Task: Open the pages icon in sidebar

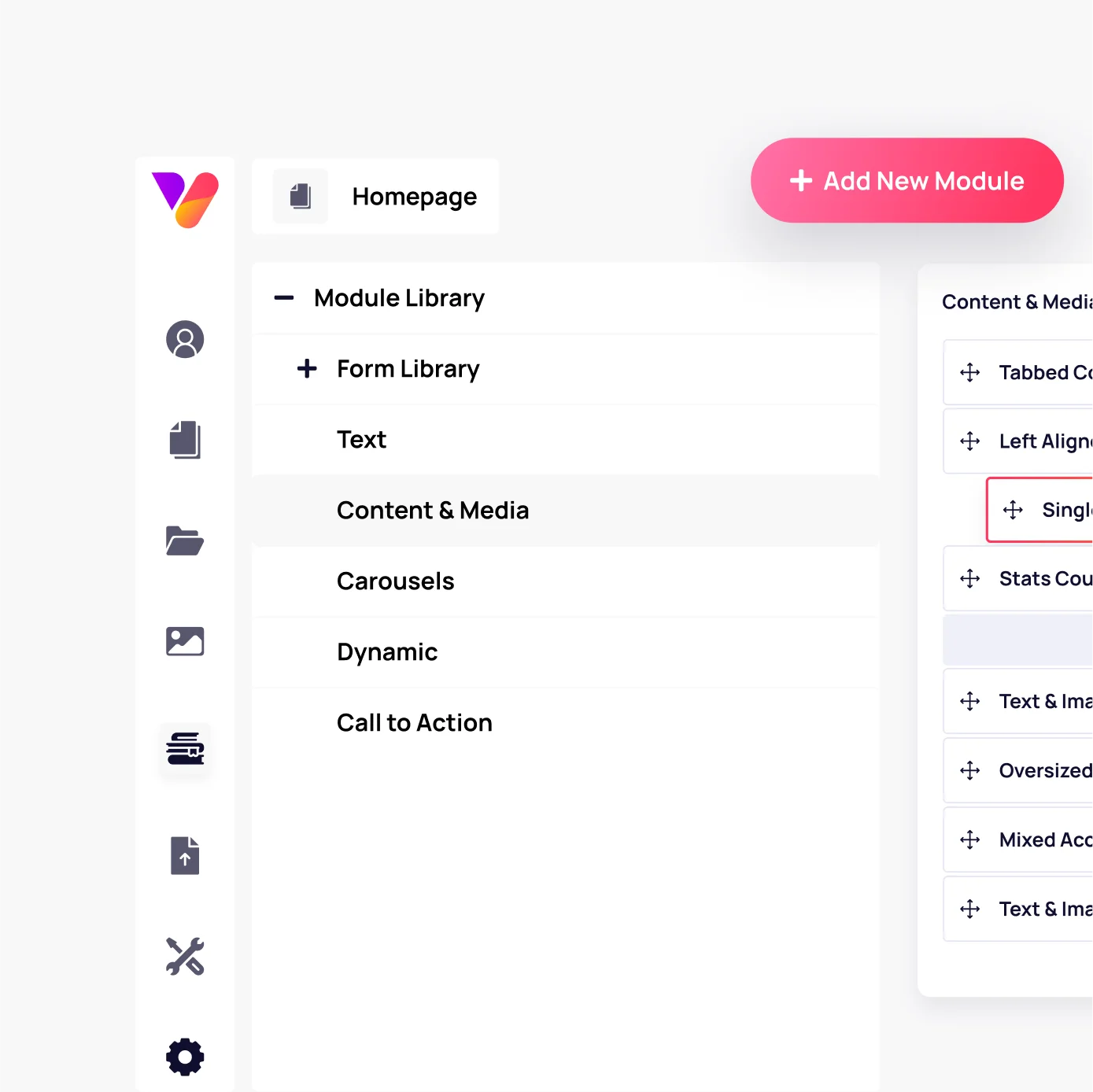Action: [x=185, y=440]
